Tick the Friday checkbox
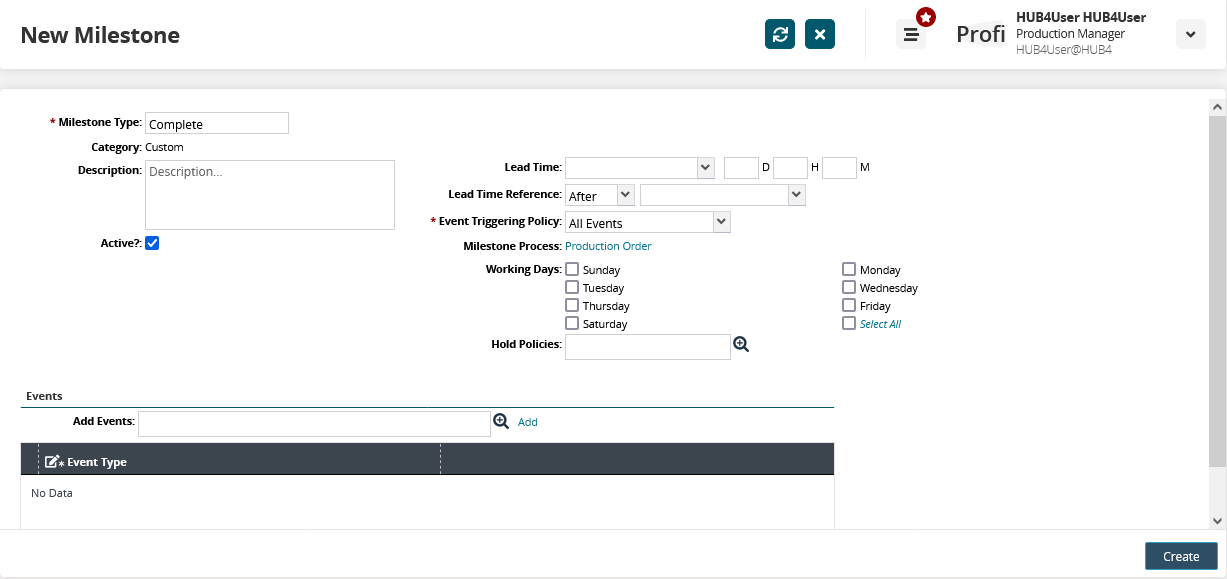 click(x=849, y=305)
